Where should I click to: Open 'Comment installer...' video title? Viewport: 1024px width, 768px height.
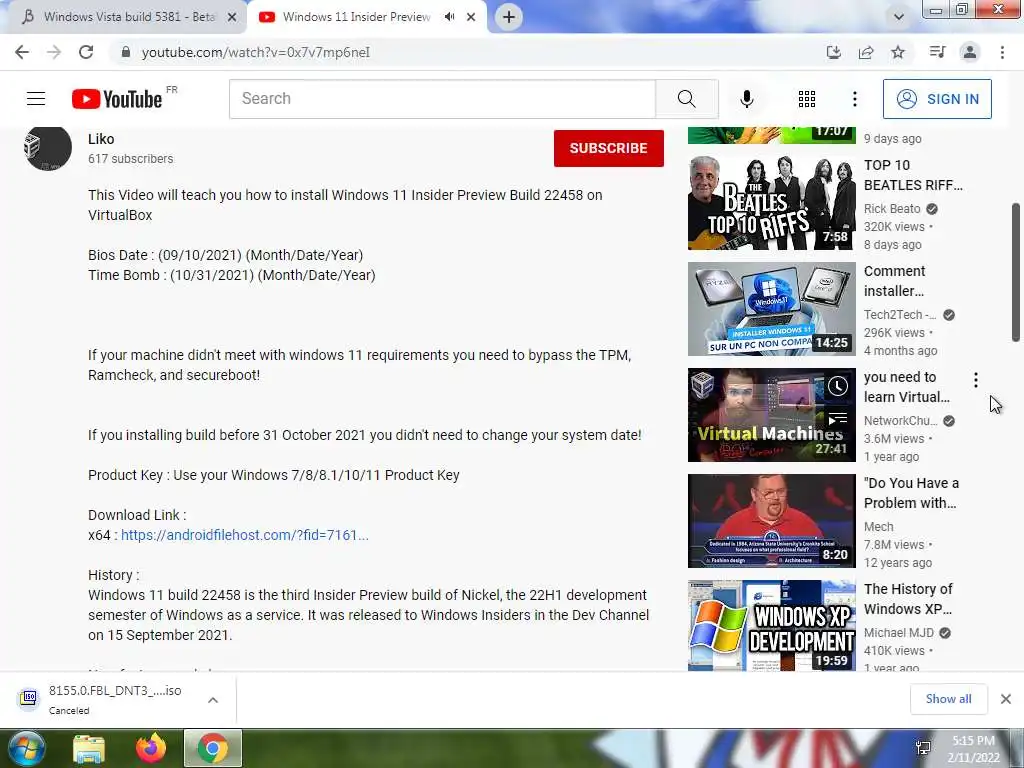(x=895, y=281)
